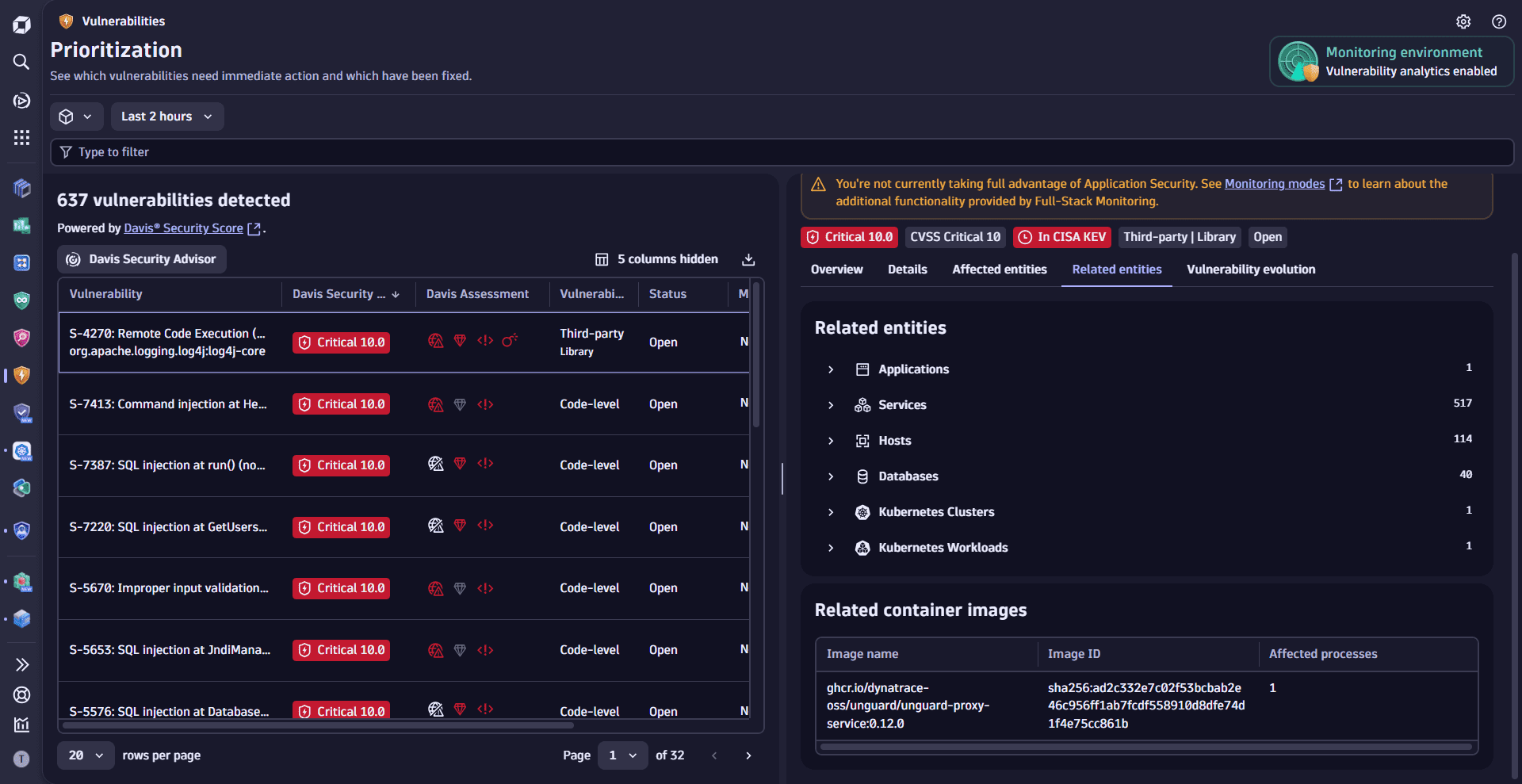Click external link icon beside Davis Security Score

click(254, 229)
